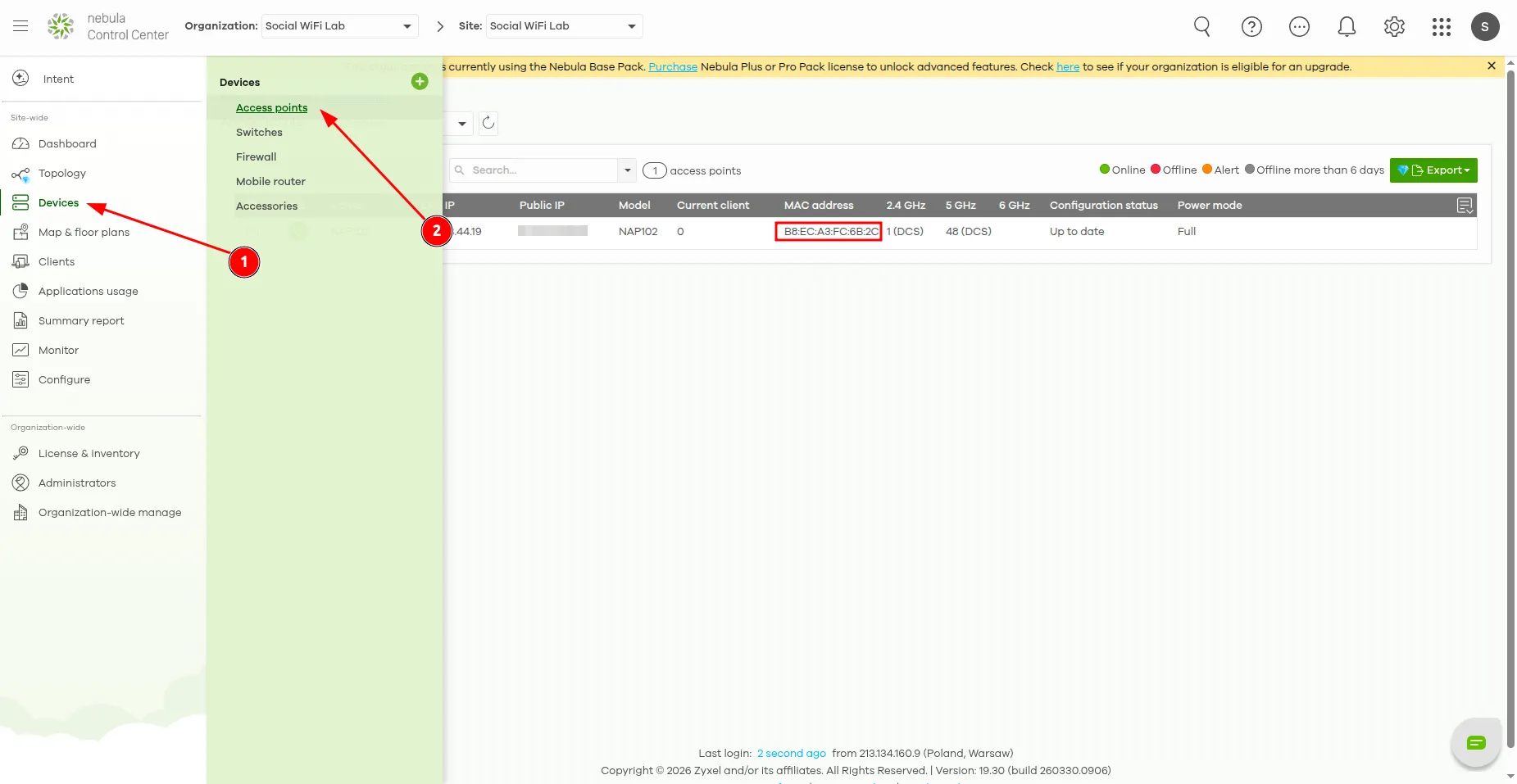The width and height of the screenshot is (1517, 784).
Task: Follow the 'here' upgrade eligibility link
Action: pyautogui.click(x=1068, y=66)
